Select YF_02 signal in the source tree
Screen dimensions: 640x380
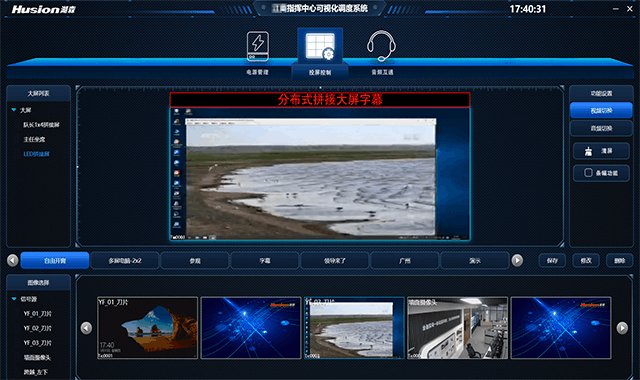point(38,328)
